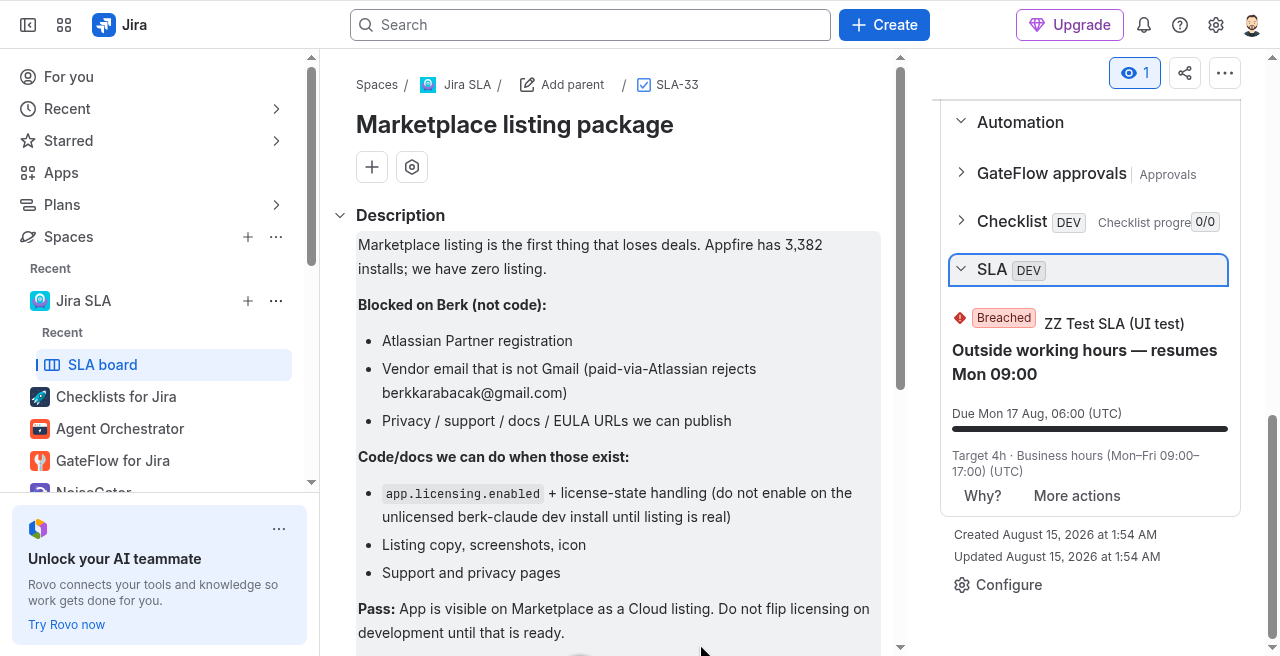Click the Checklists for Jira app icon
This screenshot has width=1280, height=656.
40,397
